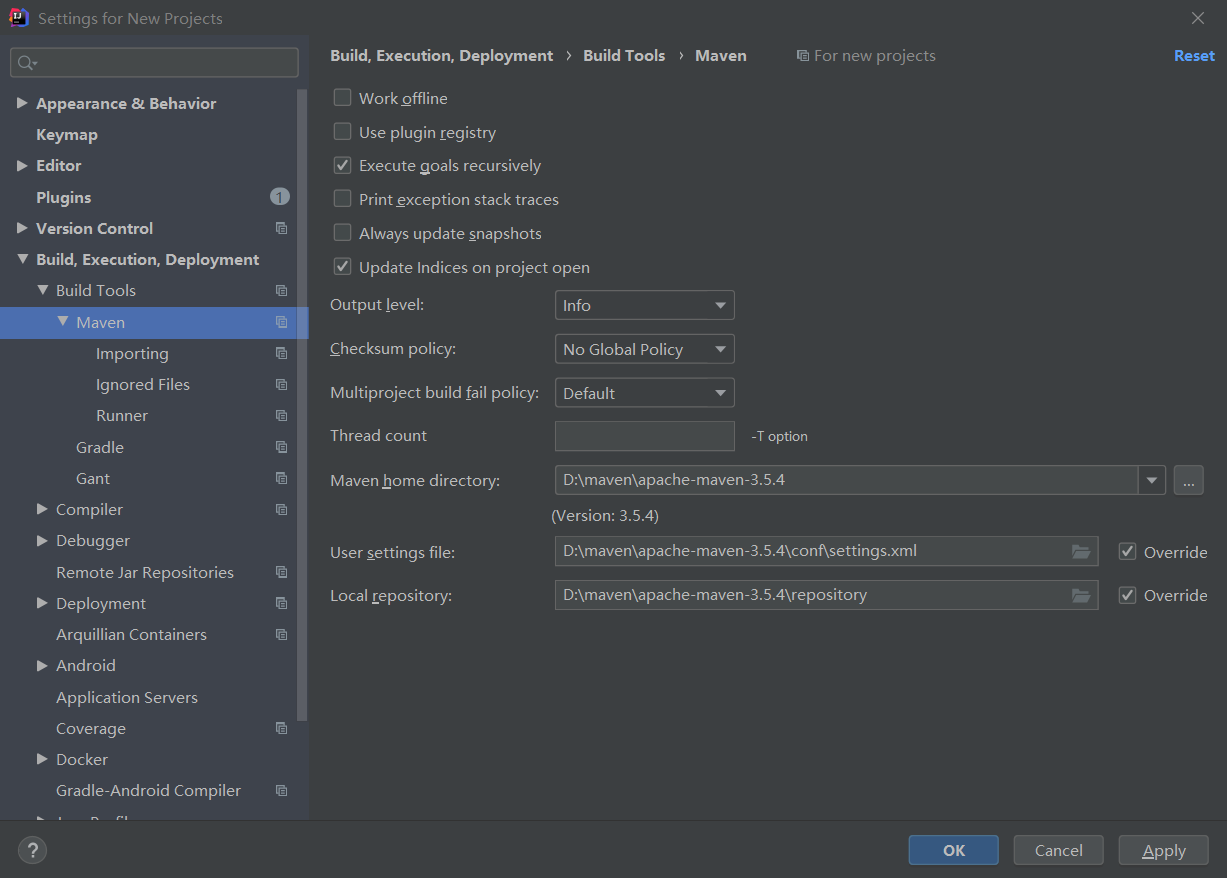Viewport: 1227px width, 878px height.
Task: Open the Checksum policy combo box
Action: pos(644,349)
